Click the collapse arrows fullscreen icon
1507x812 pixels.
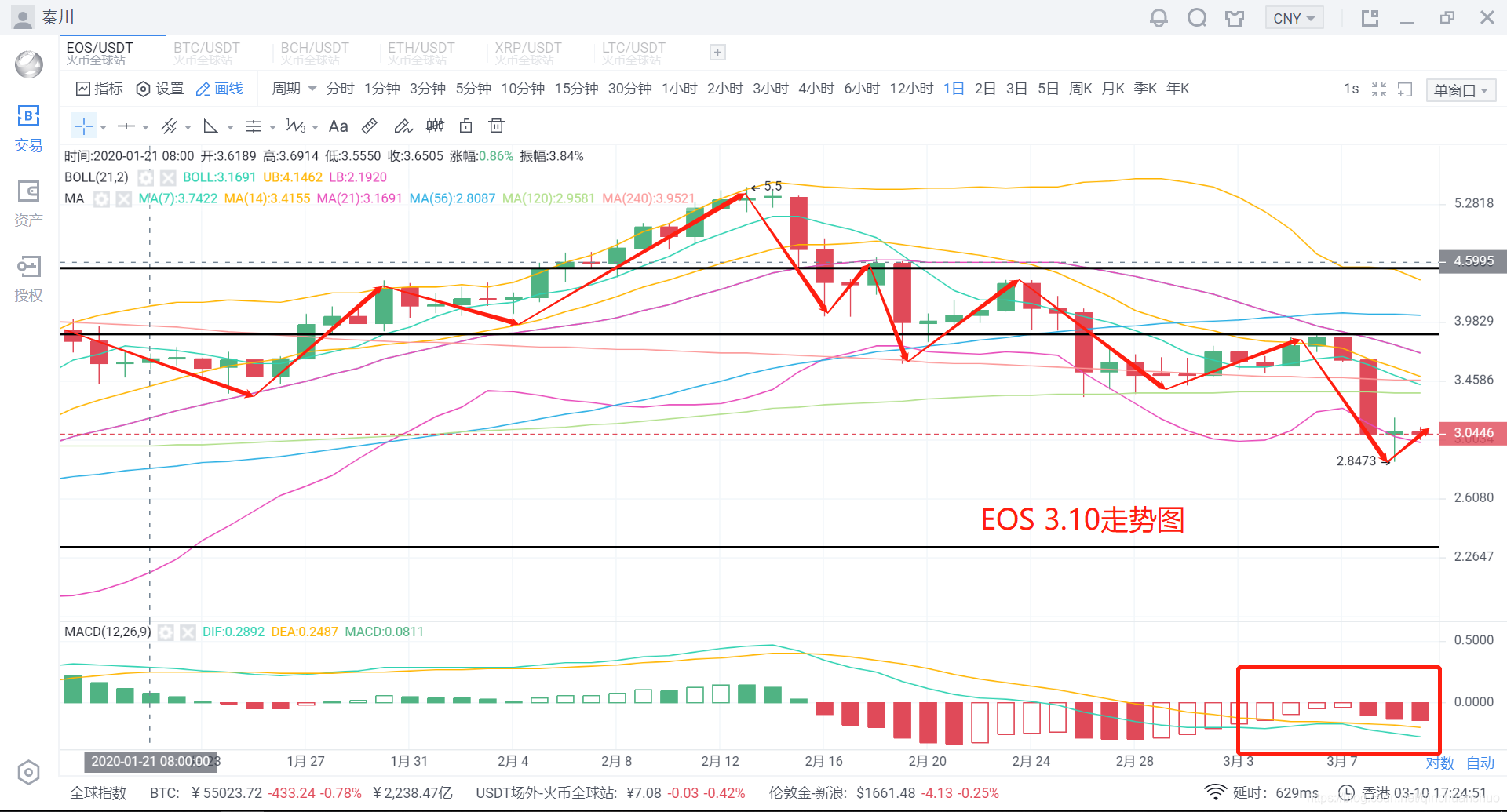(1379, 89)
